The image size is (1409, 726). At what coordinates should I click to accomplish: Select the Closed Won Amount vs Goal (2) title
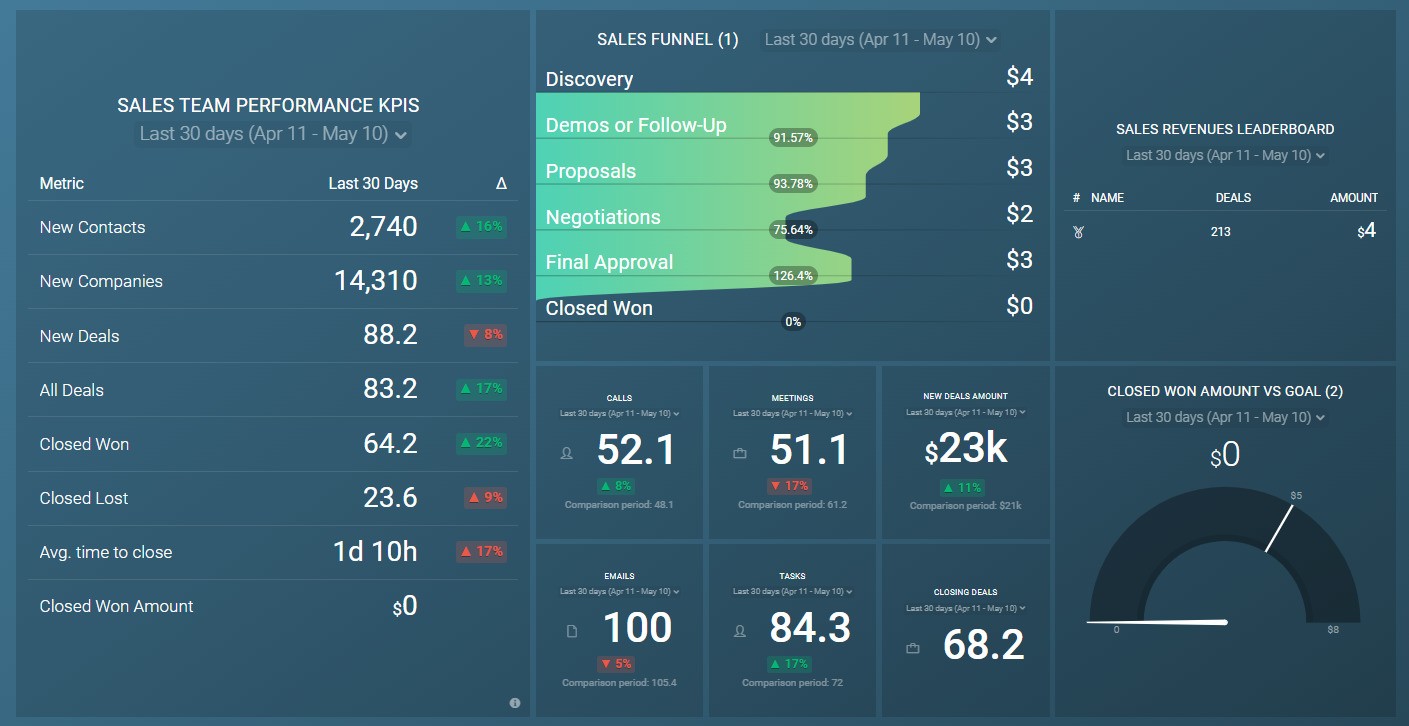tap(1224, 391)
